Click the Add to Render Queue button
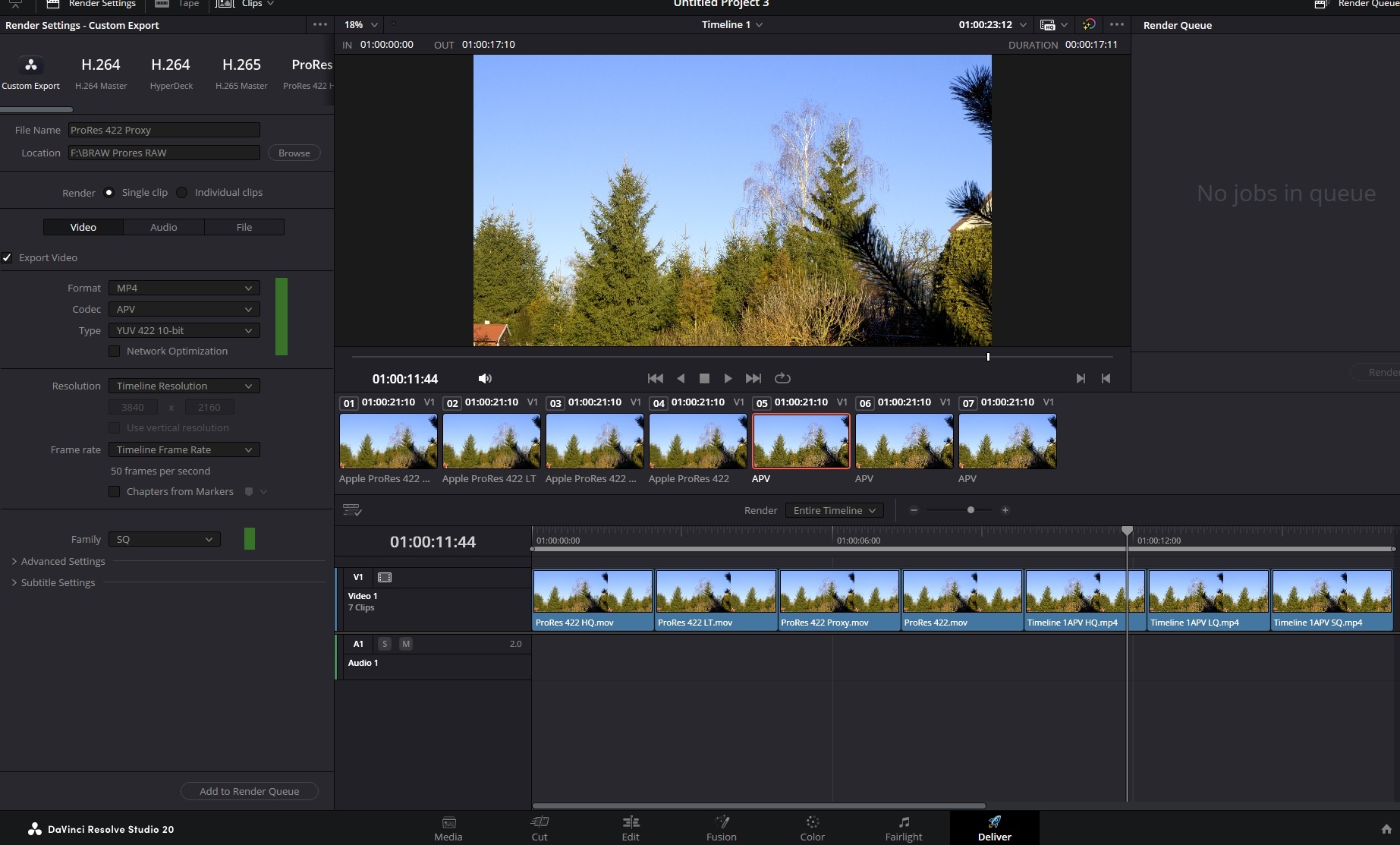The width and height of the screenshot is (1400, 845). (x=249, y=791)
